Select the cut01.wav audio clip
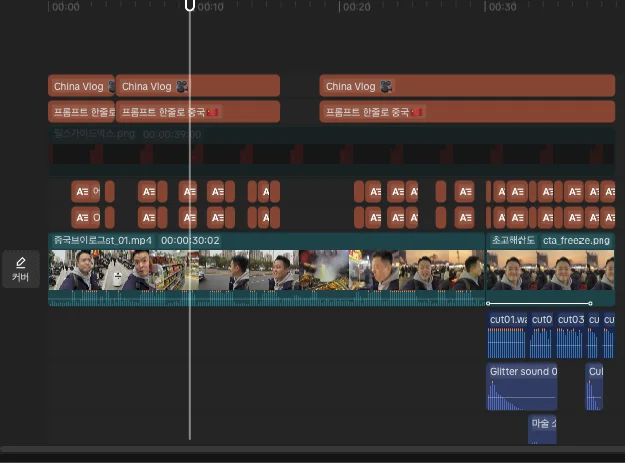This screenshot has width=625, height=463. [x=507, y=335]
